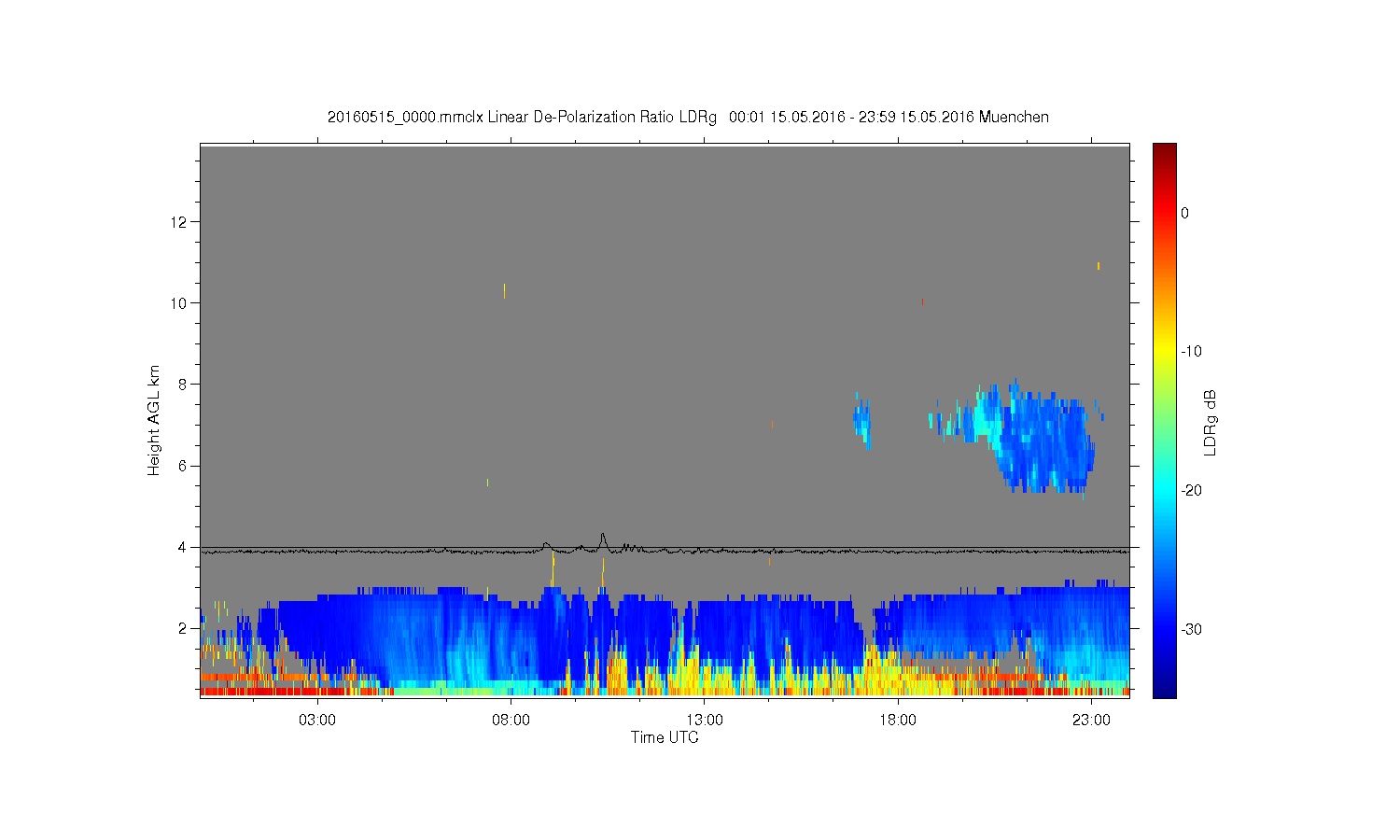
Task: Click the 18:00 time tick label
Action: pos(898,720)
